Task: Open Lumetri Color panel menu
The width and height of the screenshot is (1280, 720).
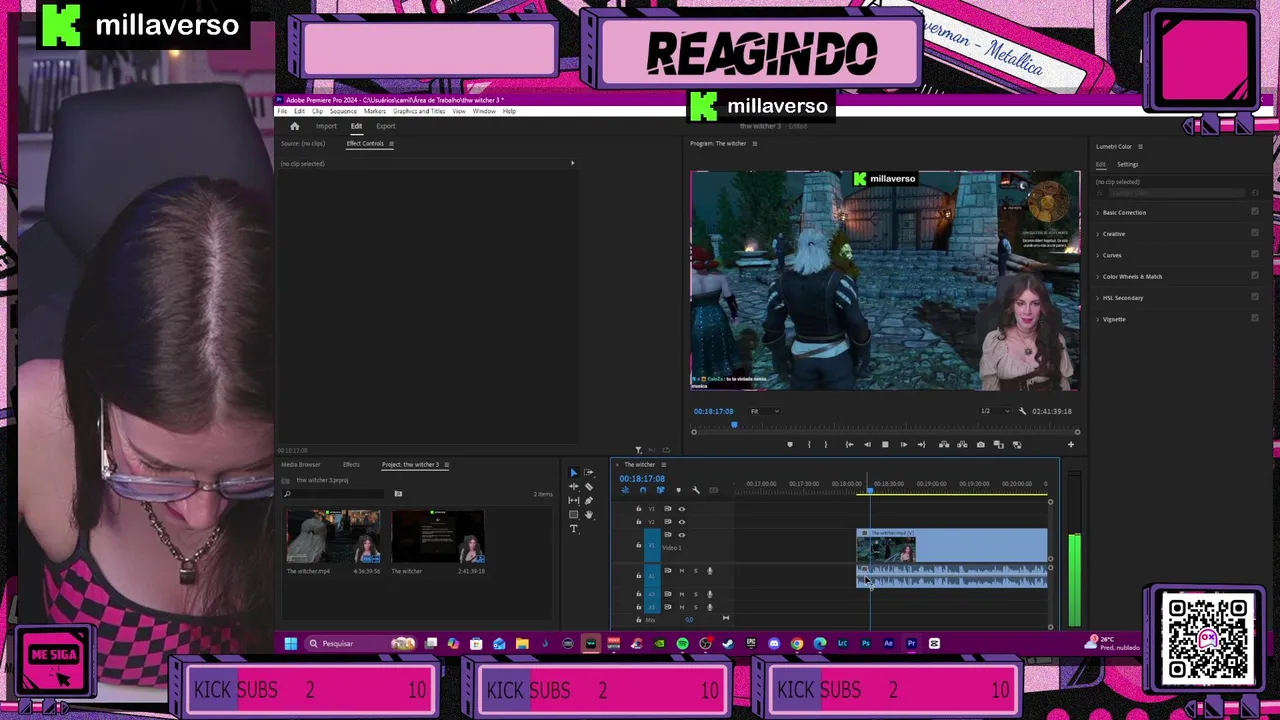Action: point(1141,147)
